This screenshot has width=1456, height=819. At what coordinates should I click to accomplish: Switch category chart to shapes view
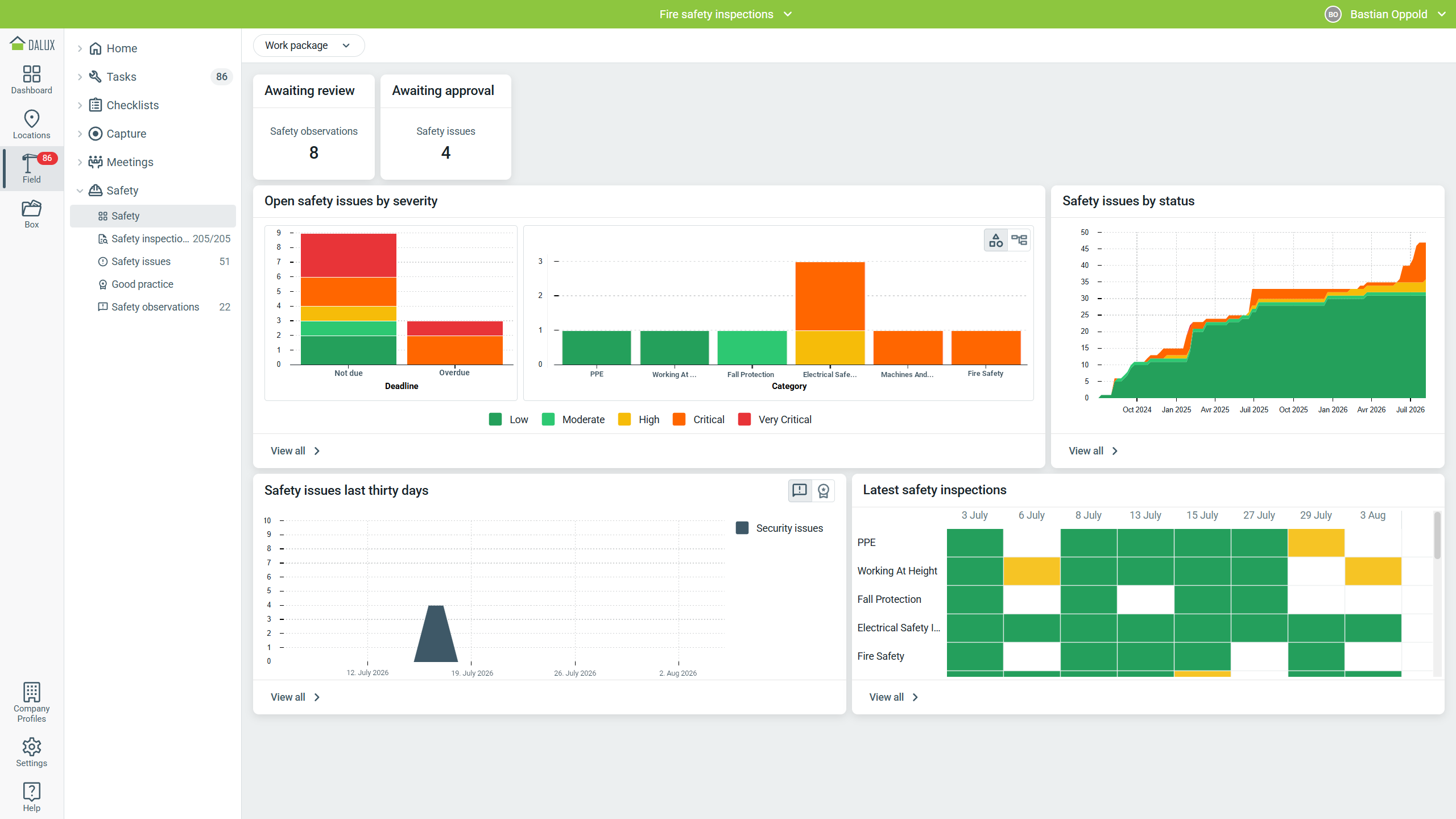click(x=996, y=240)
